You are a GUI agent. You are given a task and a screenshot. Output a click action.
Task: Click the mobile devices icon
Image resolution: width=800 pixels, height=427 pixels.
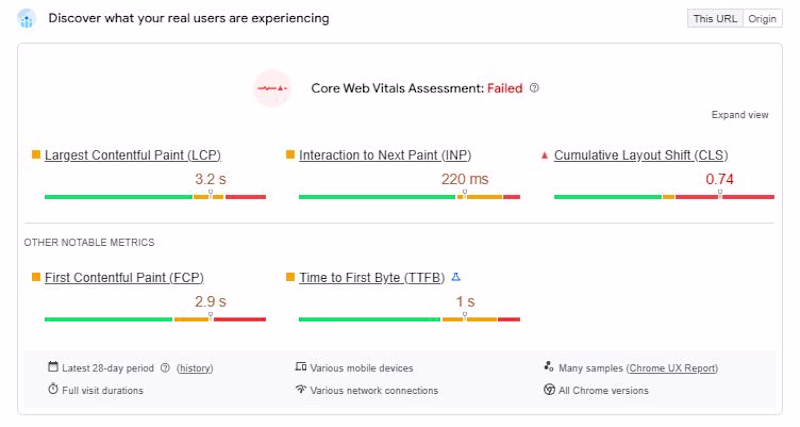click(x=301, y=368)
